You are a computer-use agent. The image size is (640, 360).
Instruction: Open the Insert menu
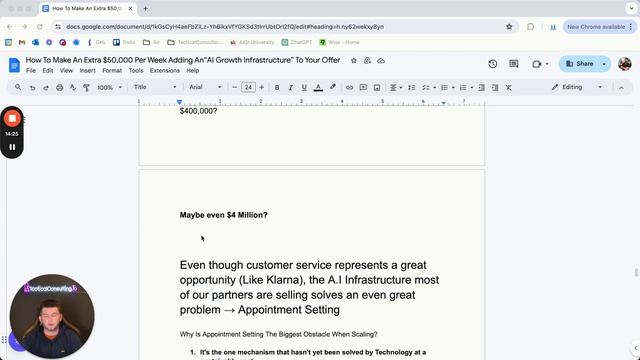[x=87, y=71]
